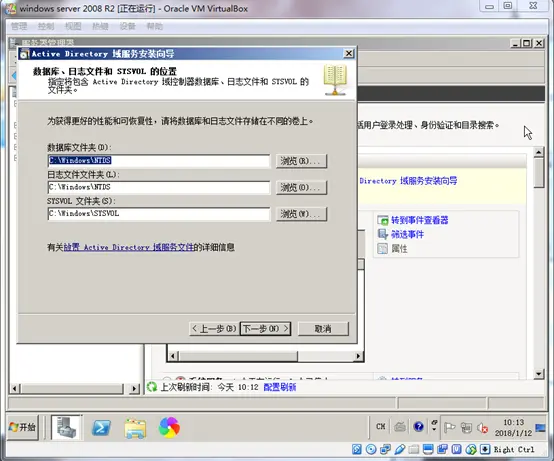This screenshot has height=461, width=554.
Task: Open the 设备 menu in VirtualBox
Action: click(x=128, y=26)
